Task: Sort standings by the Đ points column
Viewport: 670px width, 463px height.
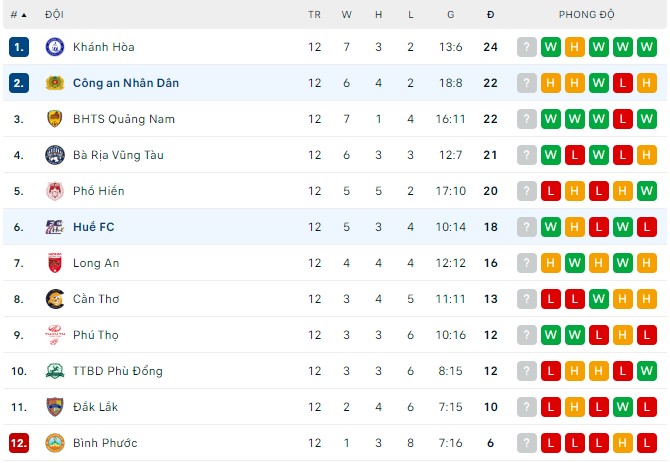Action: click(490, 15)
